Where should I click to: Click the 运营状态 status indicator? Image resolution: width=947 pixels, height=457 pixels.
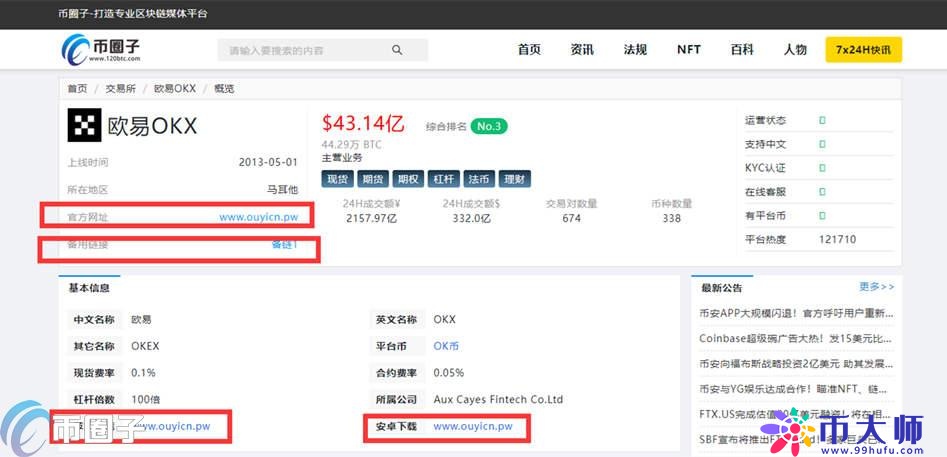pyautogui.click(x=823, y=120)
